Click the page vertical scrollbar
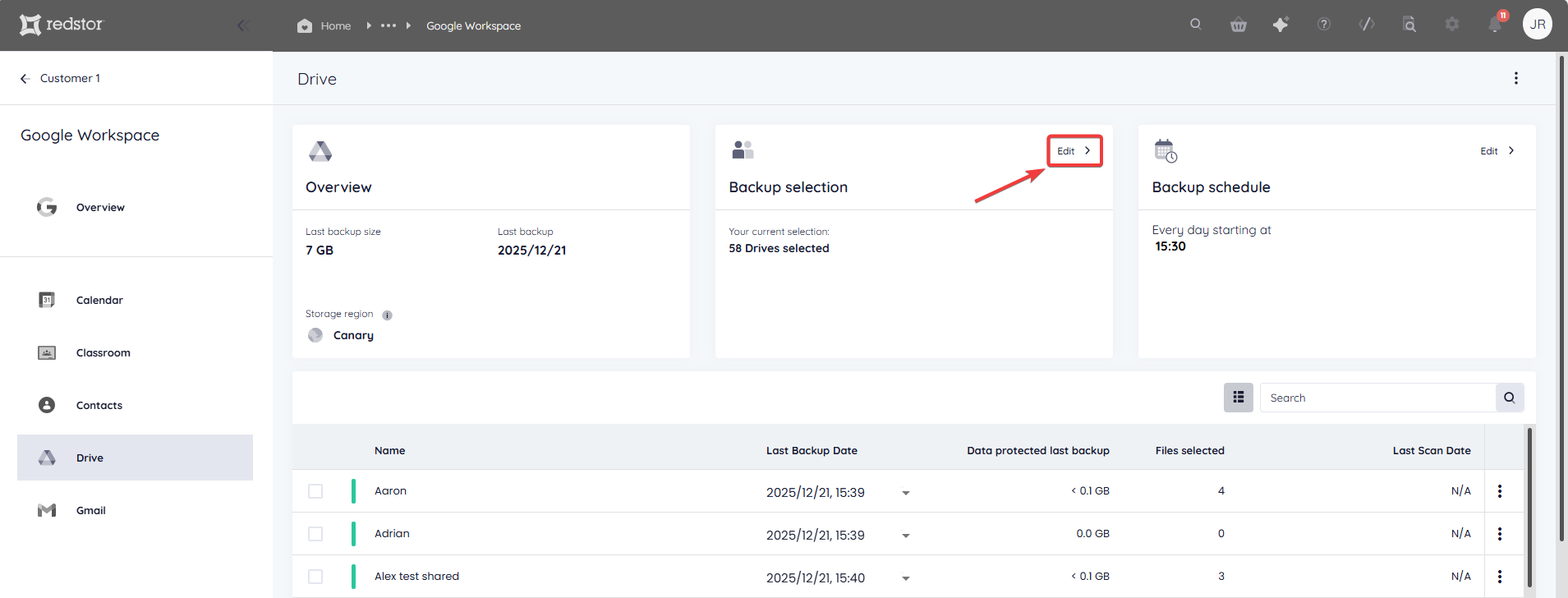Image resolution: width=1568 pixels, height=598 pixels. tap(1561, 298)
